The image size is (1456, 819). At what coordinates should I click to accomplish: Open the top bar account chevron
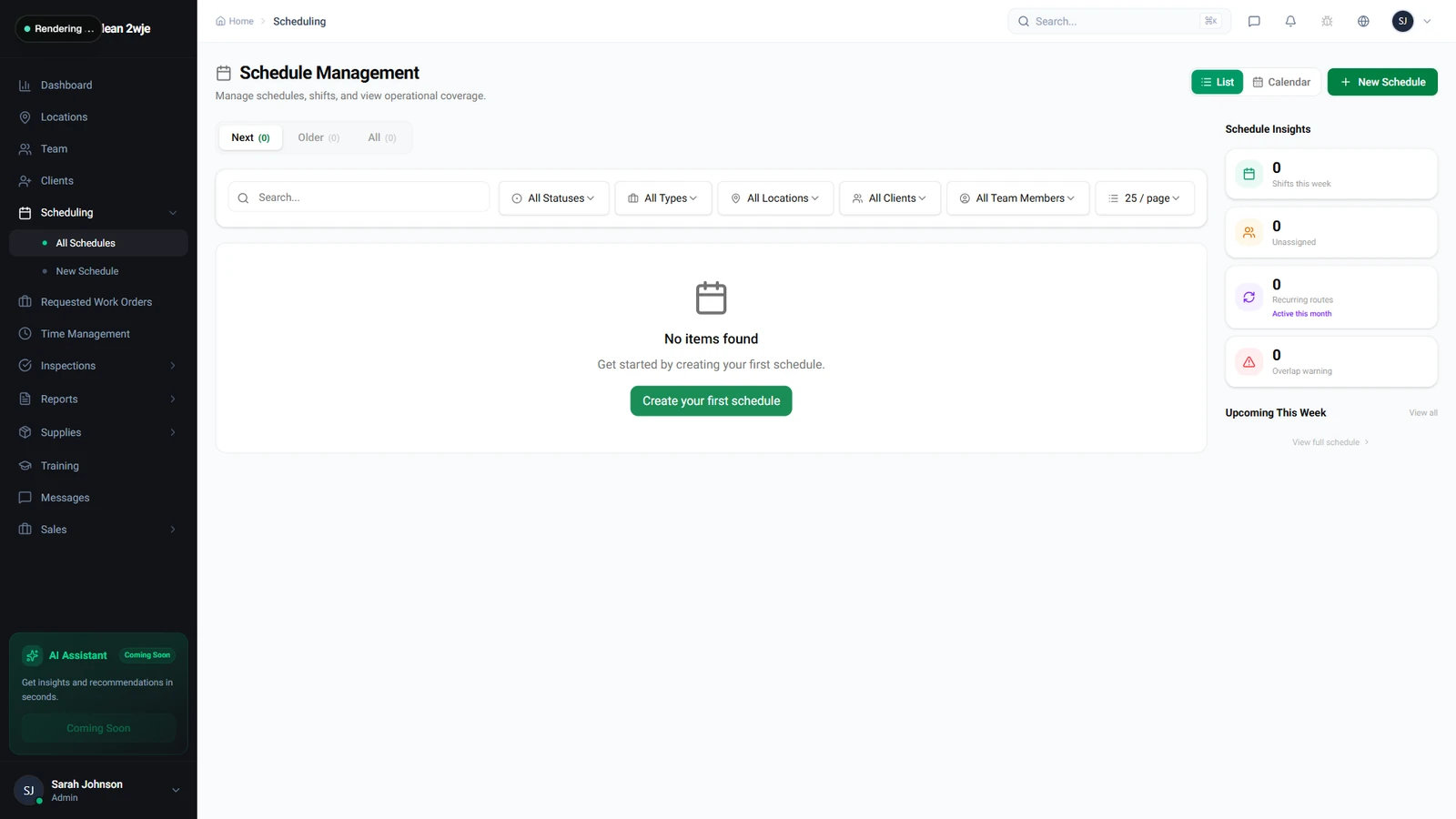[x=1427, y=21]
